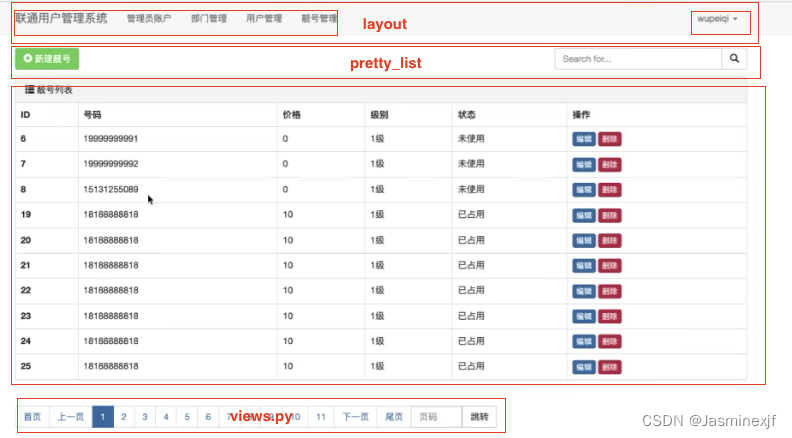
Task: Edit the row with ID 20
Action: click(x=584, y=240)
